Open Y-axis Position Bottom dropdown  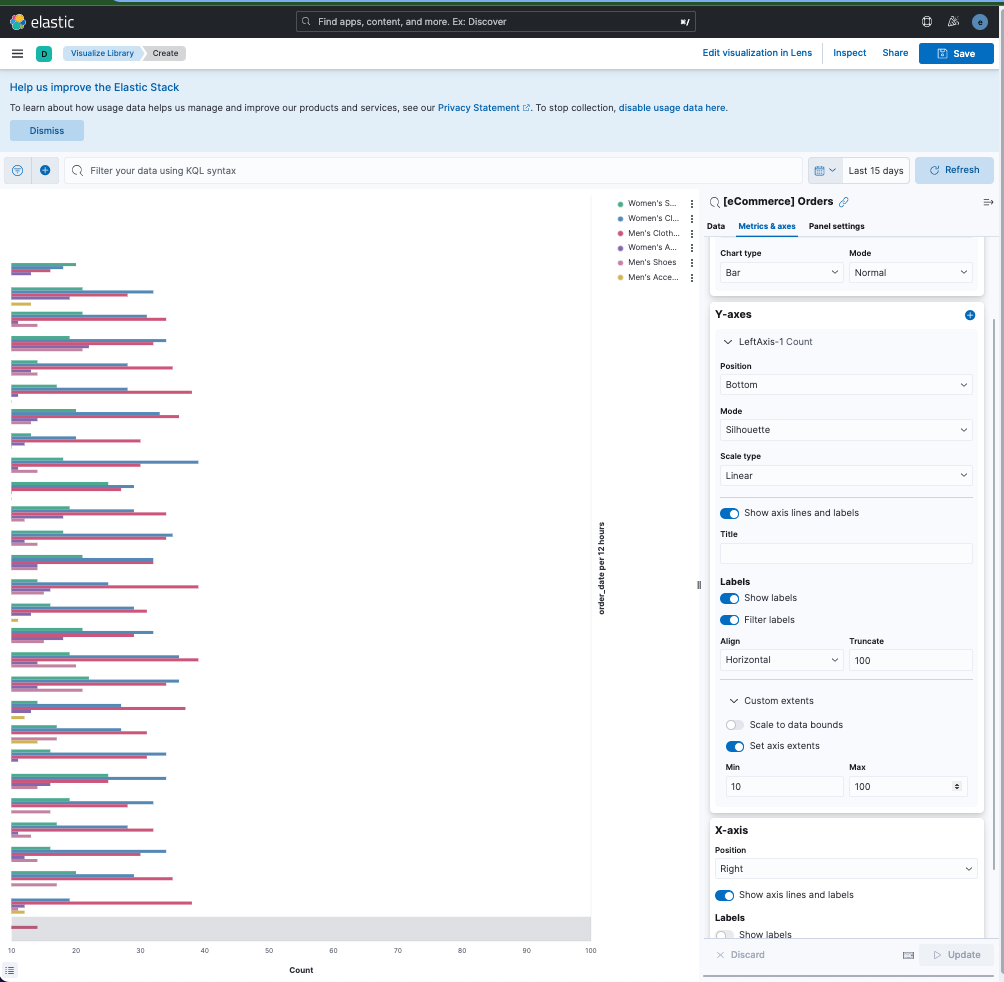[846, 385]
